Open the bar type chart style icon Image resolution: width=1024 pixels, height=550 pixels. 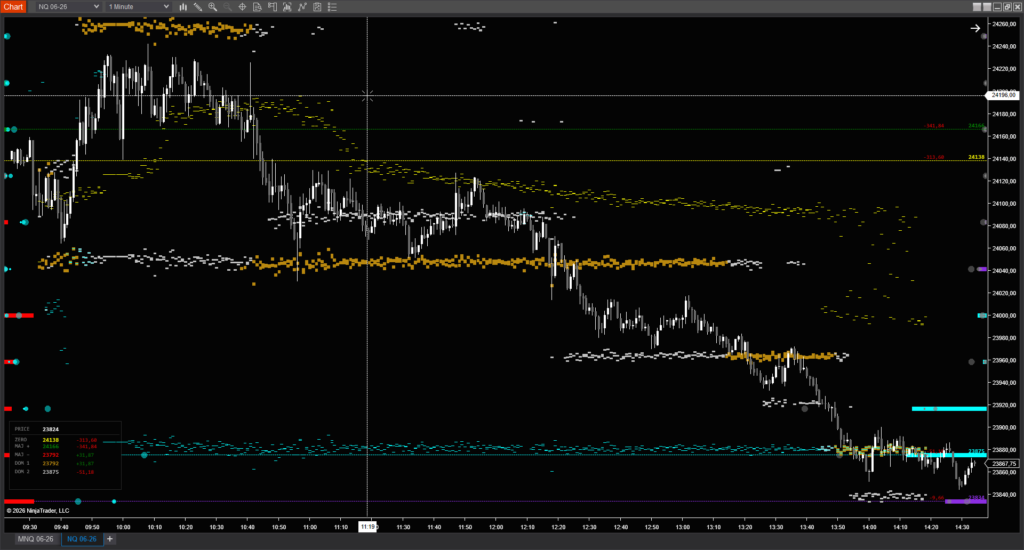click(x=183, y=7)
